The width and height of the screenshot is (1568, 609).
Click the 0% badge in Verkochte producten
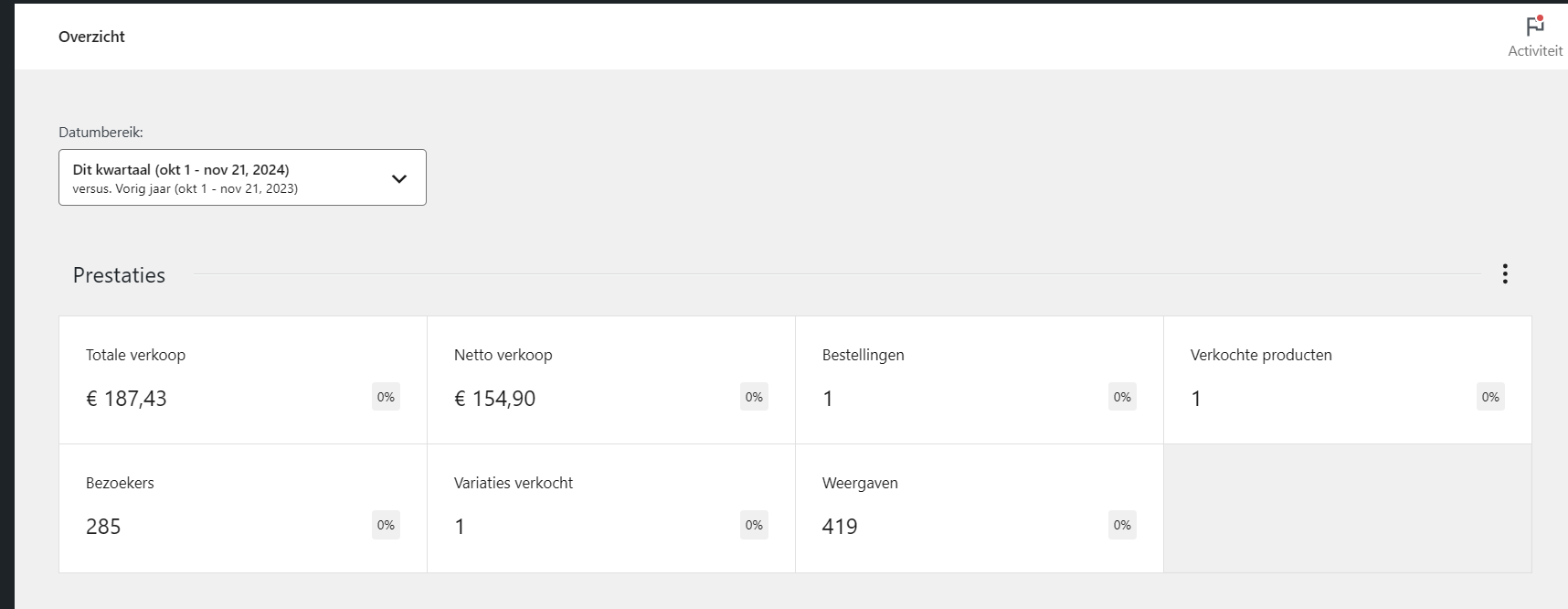click(1490, 397)
